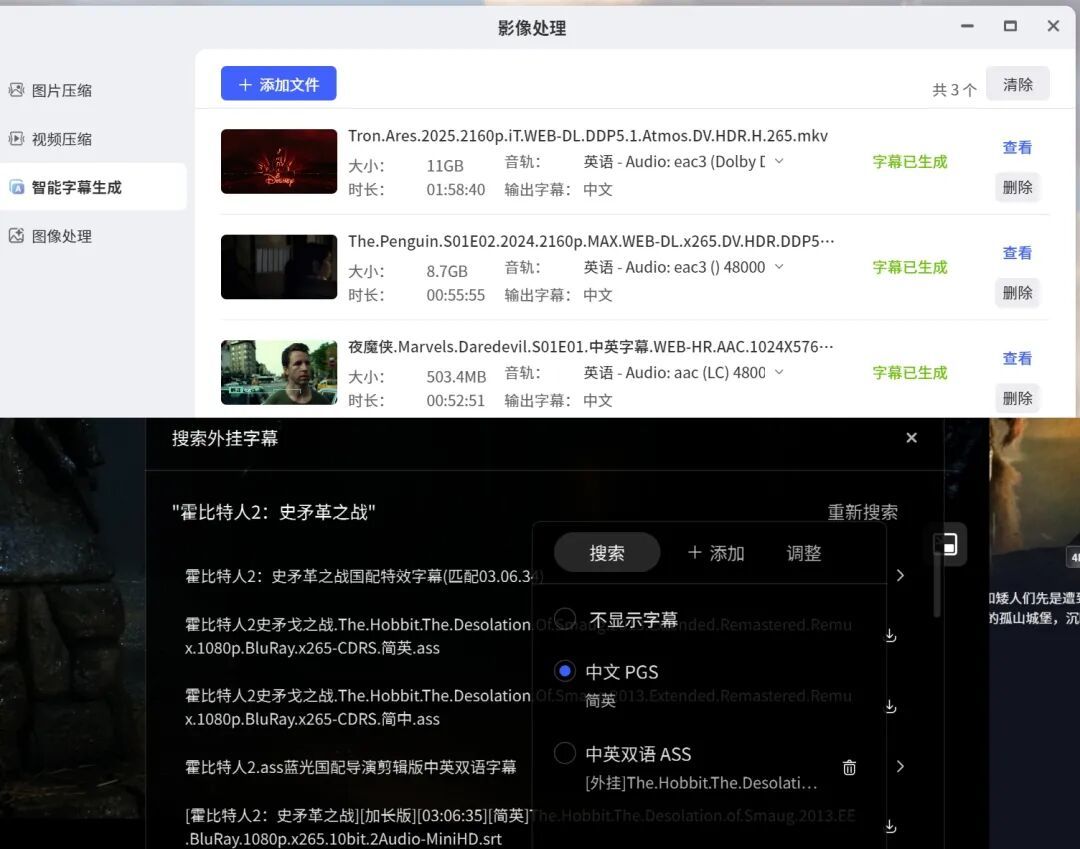Click the 视频压缩 sidebar icon
Image resolution: width=1080 pixels, height=849 pixels.
17,139
